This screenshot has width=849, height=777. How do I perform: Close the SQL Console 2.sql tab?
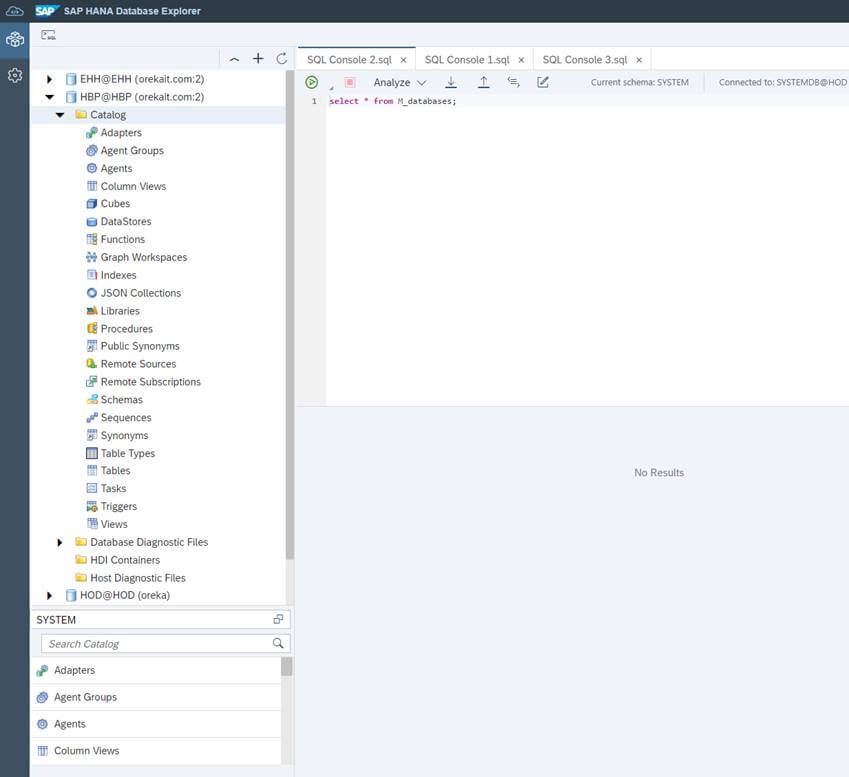coord(403,60)
